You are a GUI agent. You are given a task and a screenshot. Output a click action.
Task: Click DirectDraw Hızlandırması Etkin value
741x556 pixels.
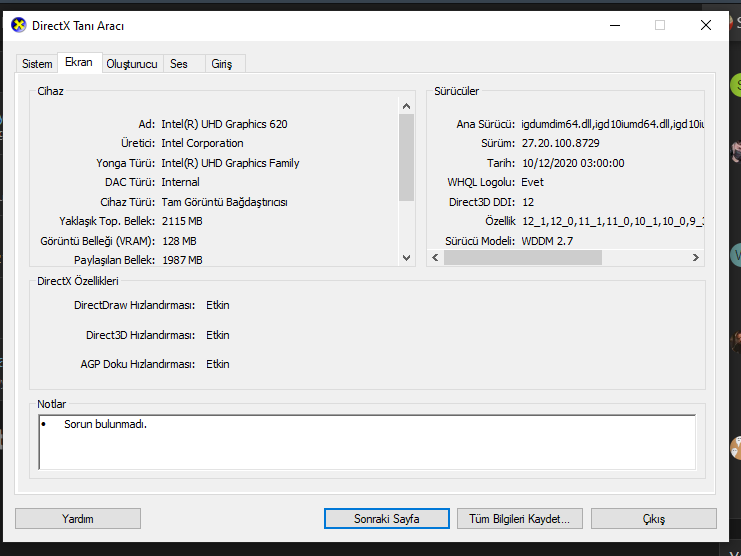coord(218,305)
